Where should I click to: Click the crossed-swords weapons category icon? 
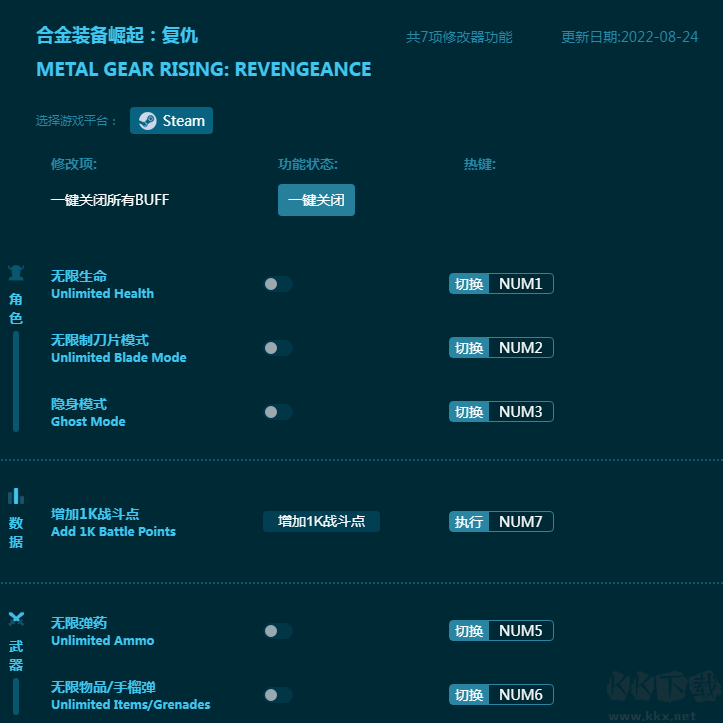tap(16, 619)
